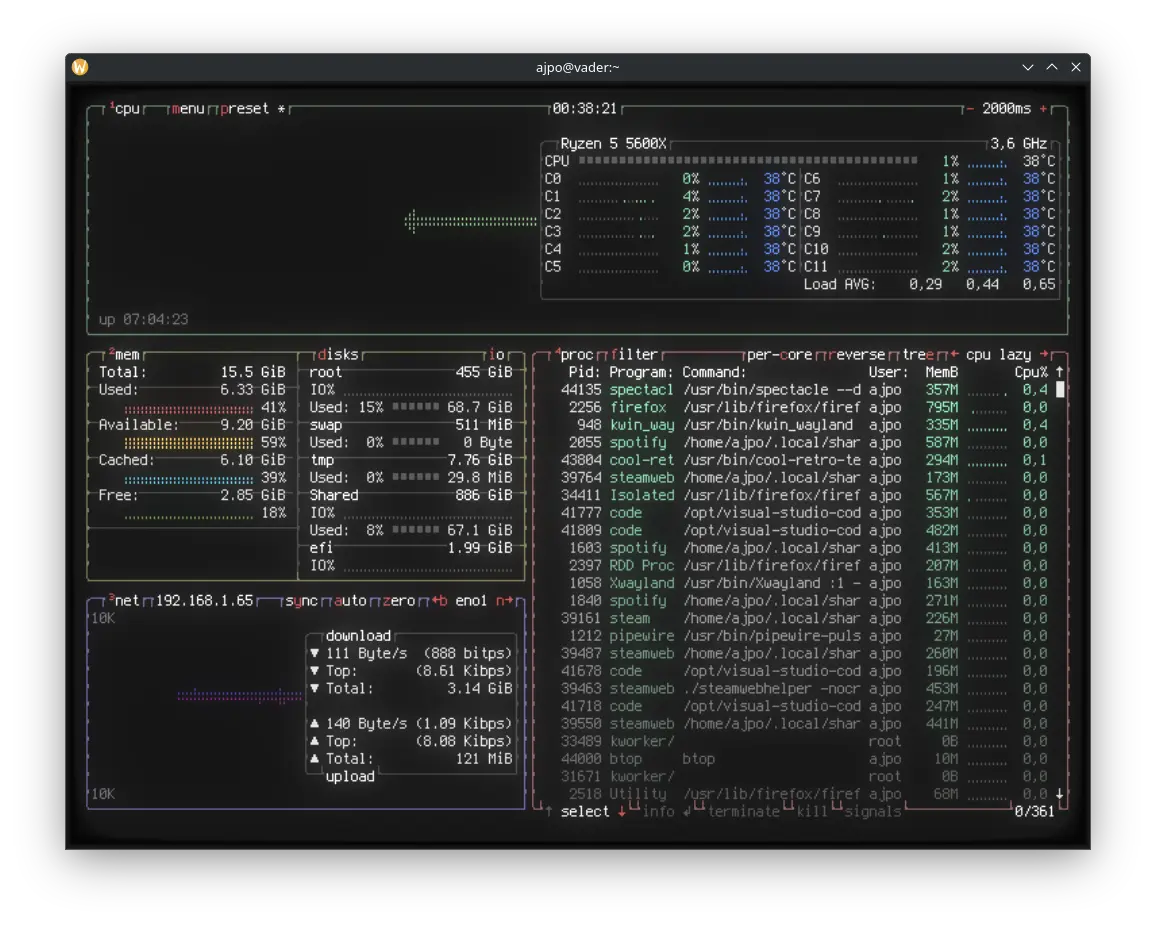Click the select up arrow in proc footer
The width and height of the screenshot is (1156, 927).
[549, 812]
